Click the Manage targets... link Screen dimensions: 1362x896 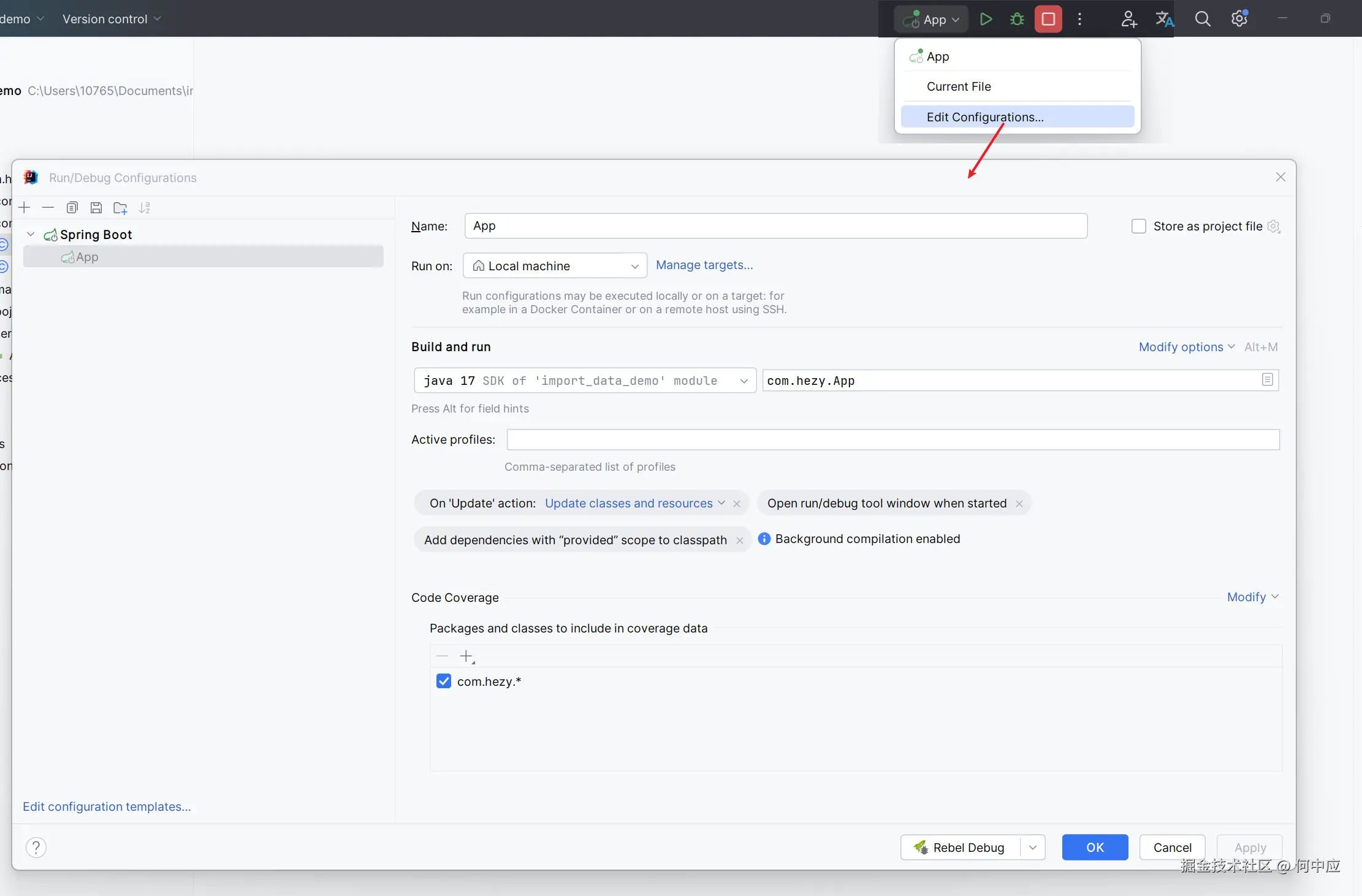(x=704, y=265)
